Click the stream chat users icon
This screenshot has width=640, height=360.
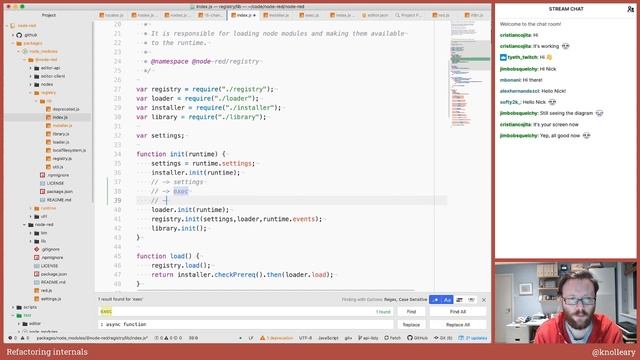pyautogui.click(x=630, y=9)
